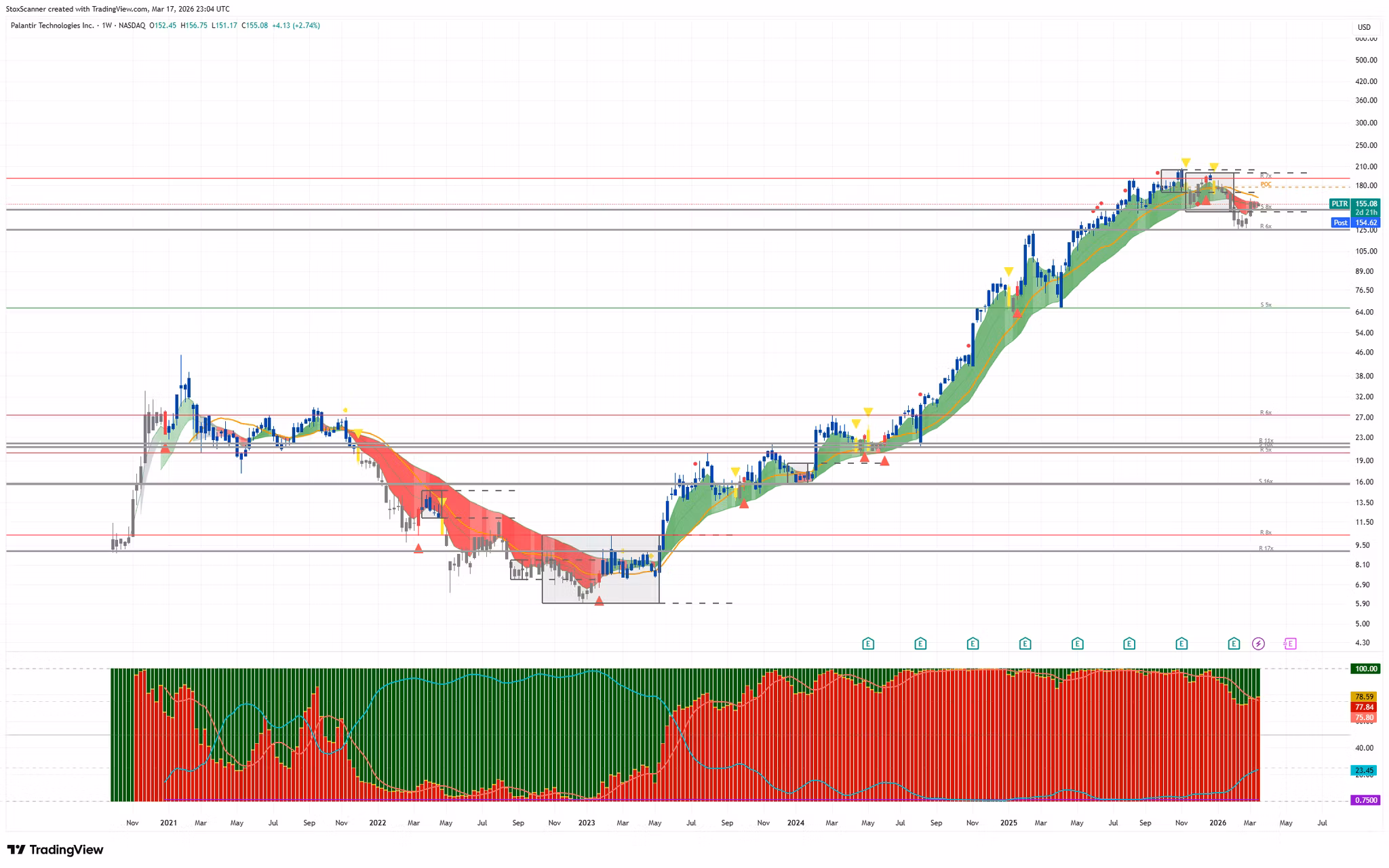
Task: Click the yellow down-triangle near February 2025
Action: (1009, 272)
